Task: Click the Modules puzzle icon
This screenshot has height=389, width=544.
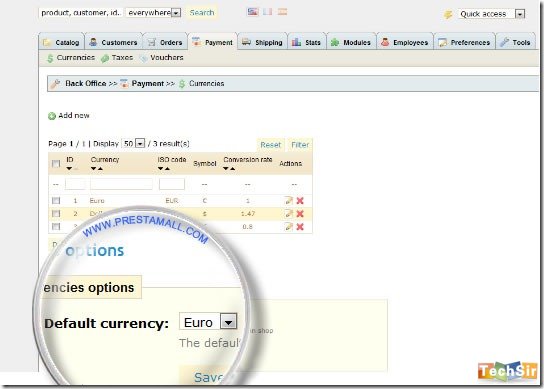Action: (335, 42)
